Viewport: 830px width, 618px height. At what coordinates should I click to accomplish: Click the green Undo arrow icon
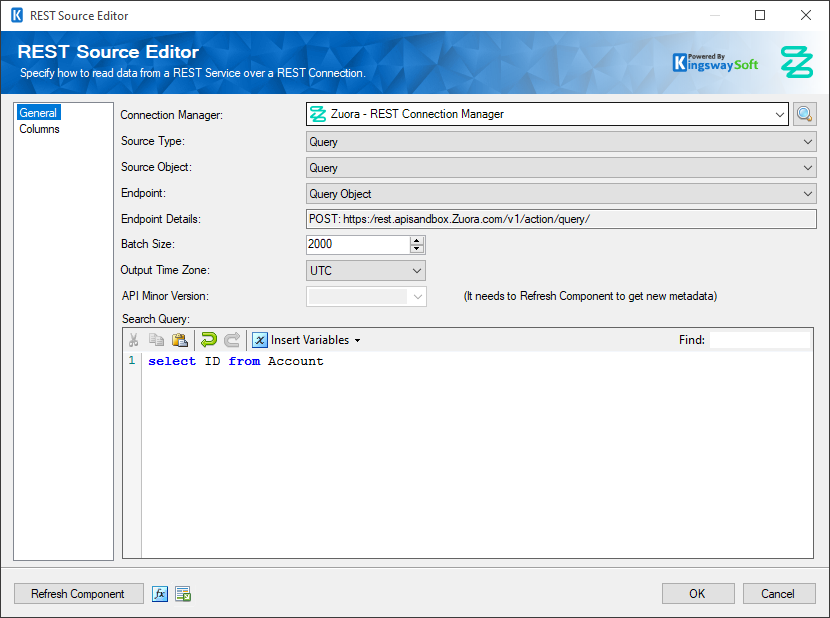click(209, 340)
